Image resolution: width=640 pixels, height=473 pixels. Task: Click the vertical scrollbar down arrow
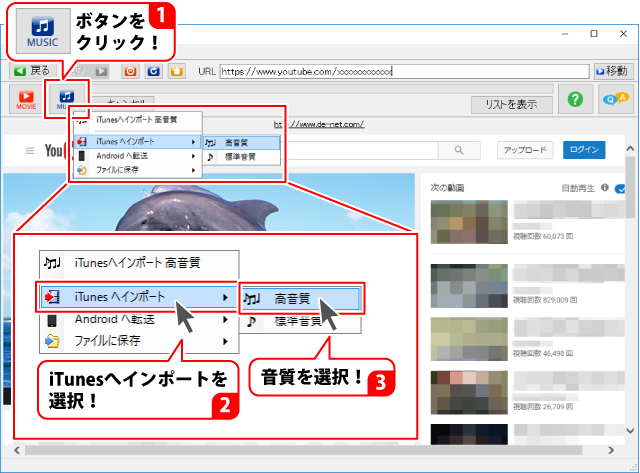[631, 431]
